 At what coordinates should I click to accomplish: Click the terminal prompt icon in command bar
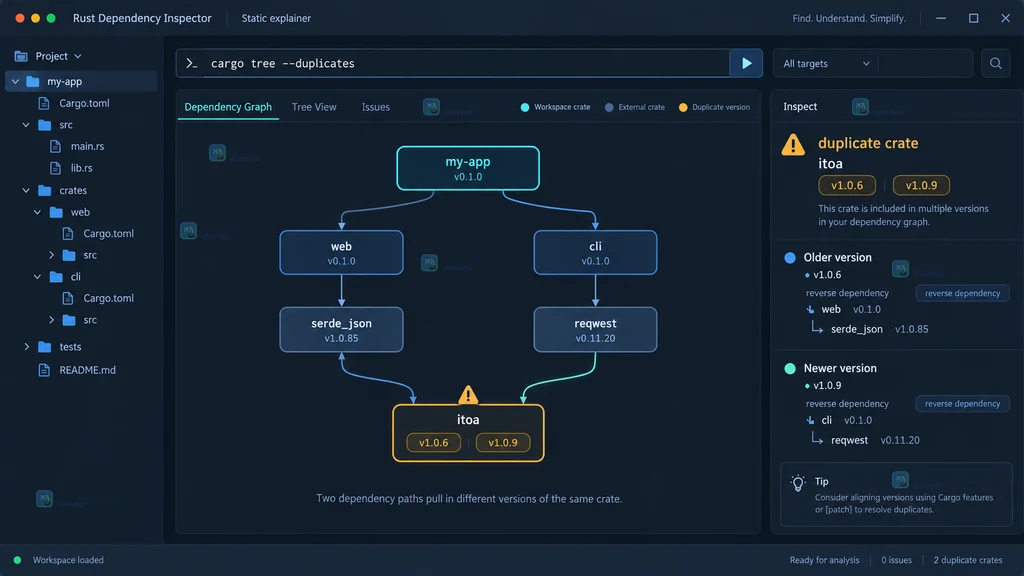[191, 63]
